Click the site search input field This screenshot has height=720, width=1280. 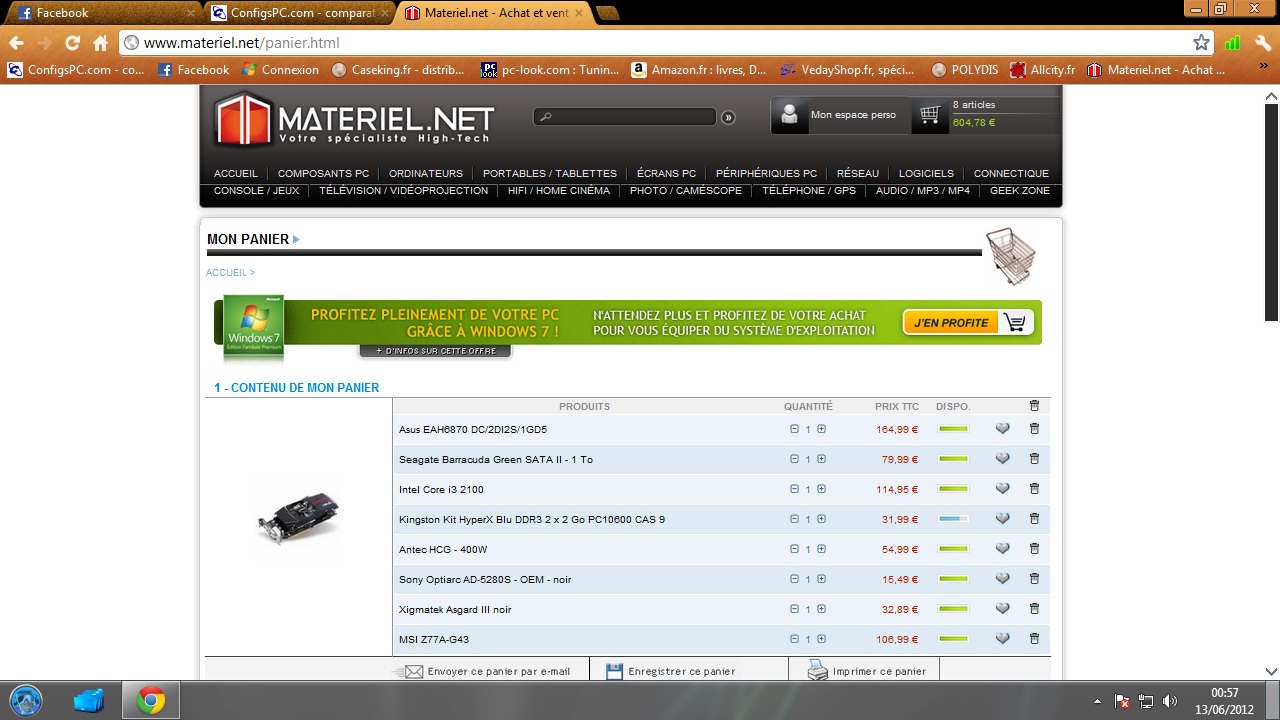pyautogui.click(x=625, y=117)
